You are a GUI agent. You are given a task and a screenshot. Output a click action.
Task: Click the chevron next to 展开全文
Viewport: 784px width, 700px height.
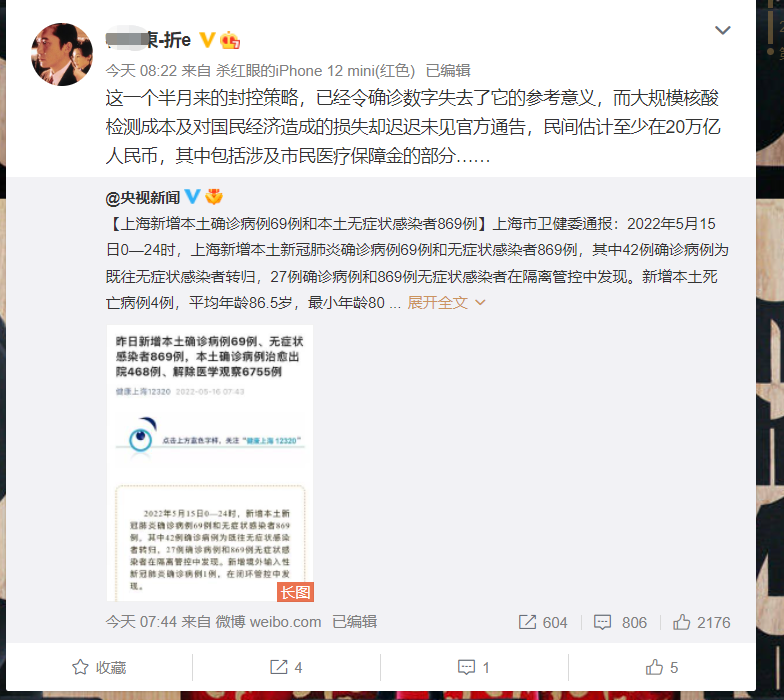480,302
